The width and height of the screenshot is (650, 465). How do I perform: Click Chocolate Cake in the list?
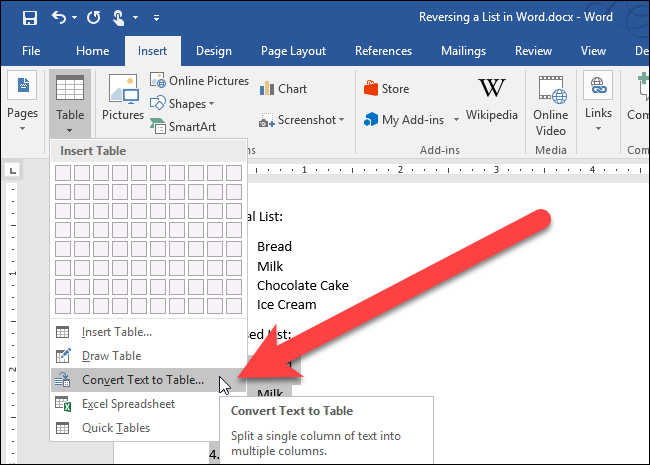click(x=303, y=286)
